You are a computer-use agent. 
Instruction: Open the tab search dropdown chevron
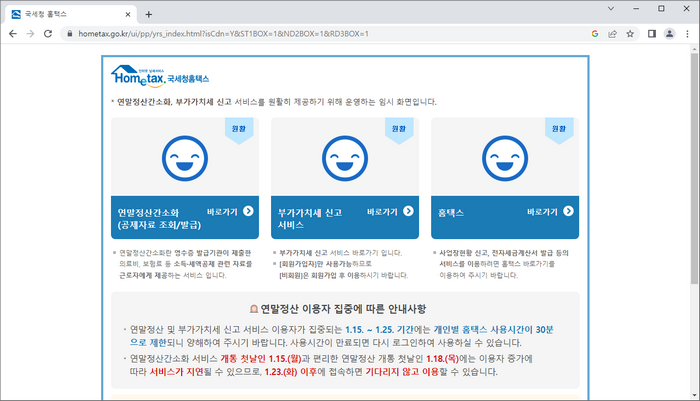(x=611, y=8)
